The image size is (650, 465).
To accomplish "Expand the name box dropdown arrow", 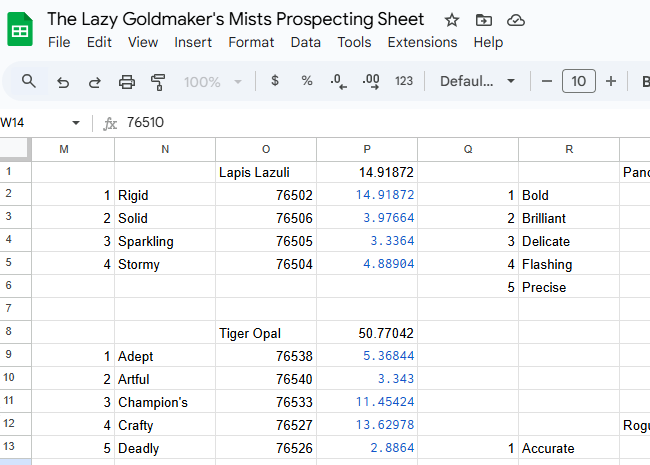I will pyautogui.click(x=75, y=123).
